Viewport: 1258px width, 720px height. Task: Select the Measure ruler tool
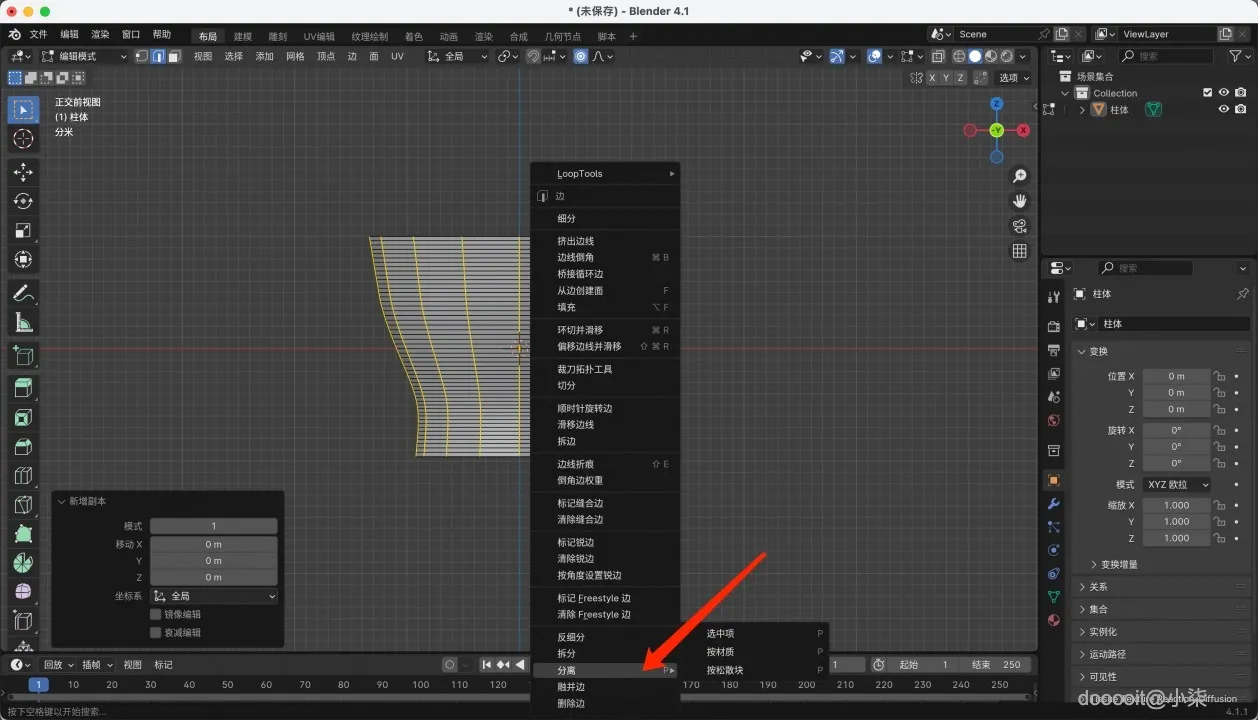[x=23, y=322]
